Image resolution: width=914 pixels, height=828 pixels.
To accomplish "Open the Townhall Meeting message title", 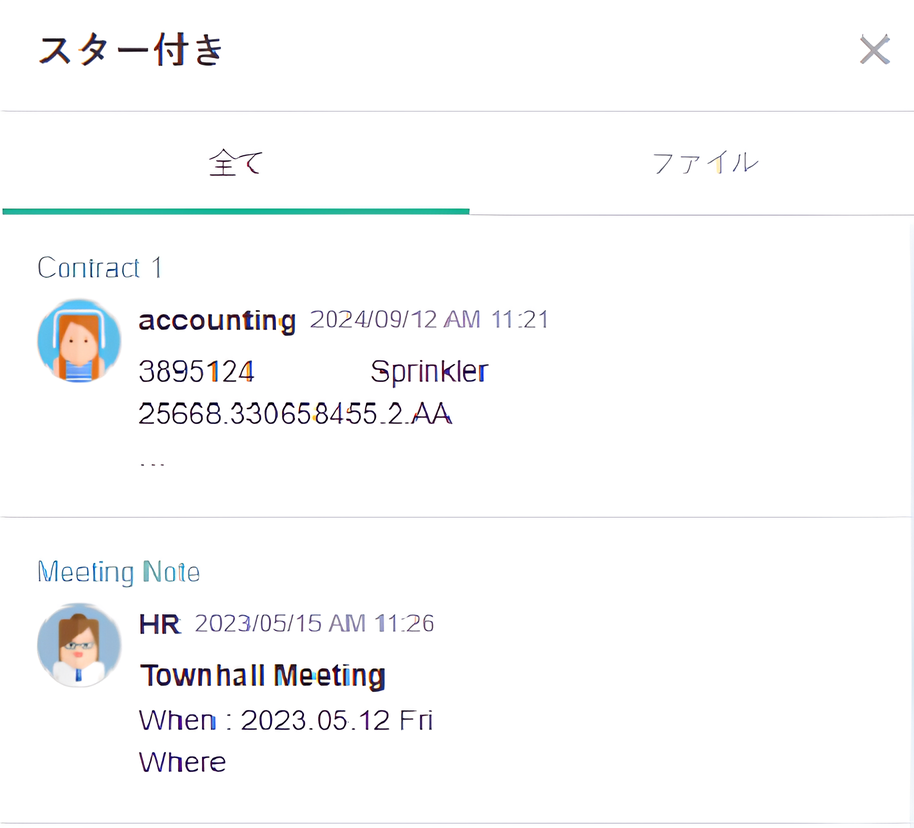I will (x=262, y=676).
